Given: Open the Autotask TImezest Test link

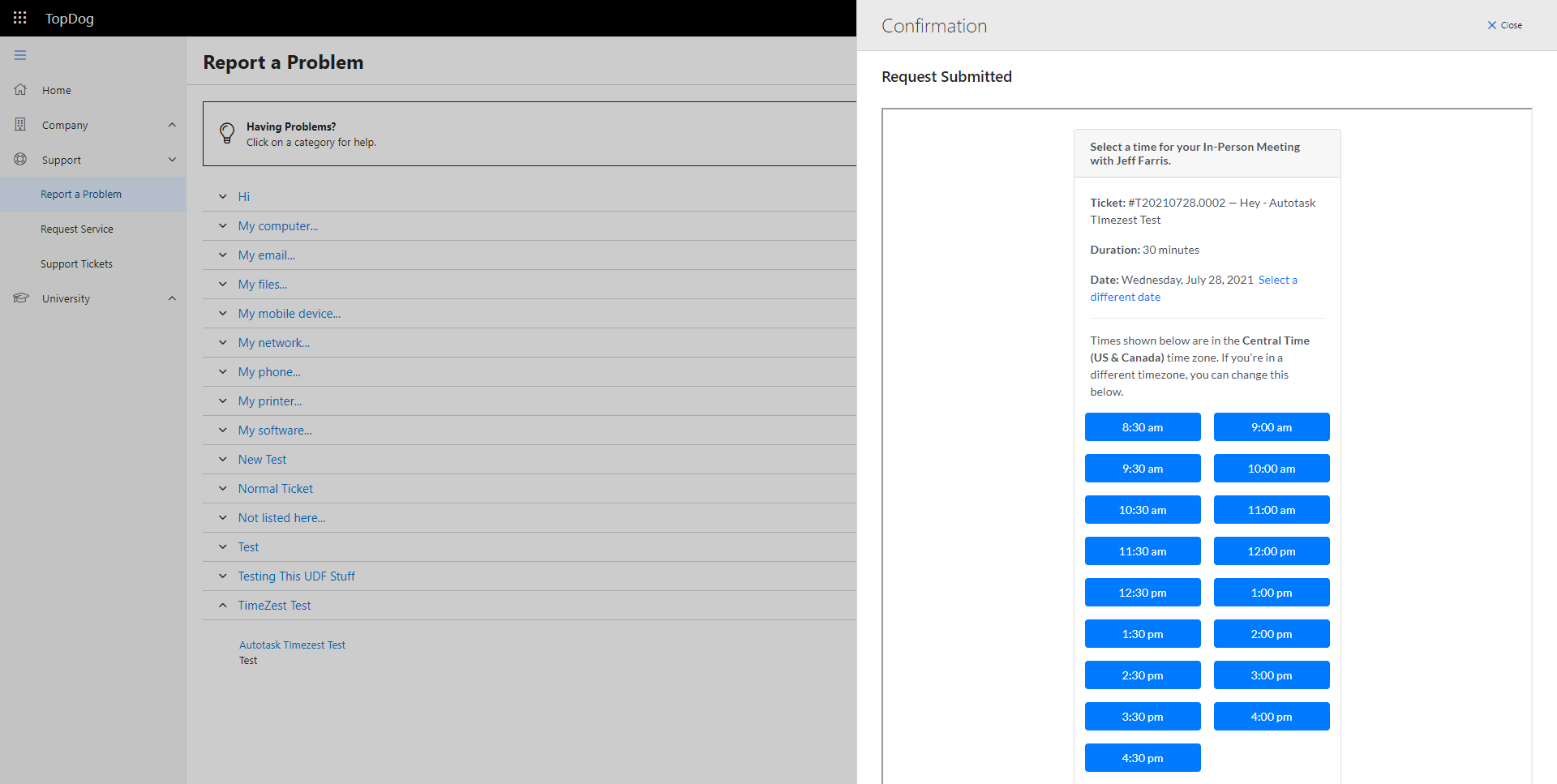Looking at the screenshot, I should click(292, 645).
